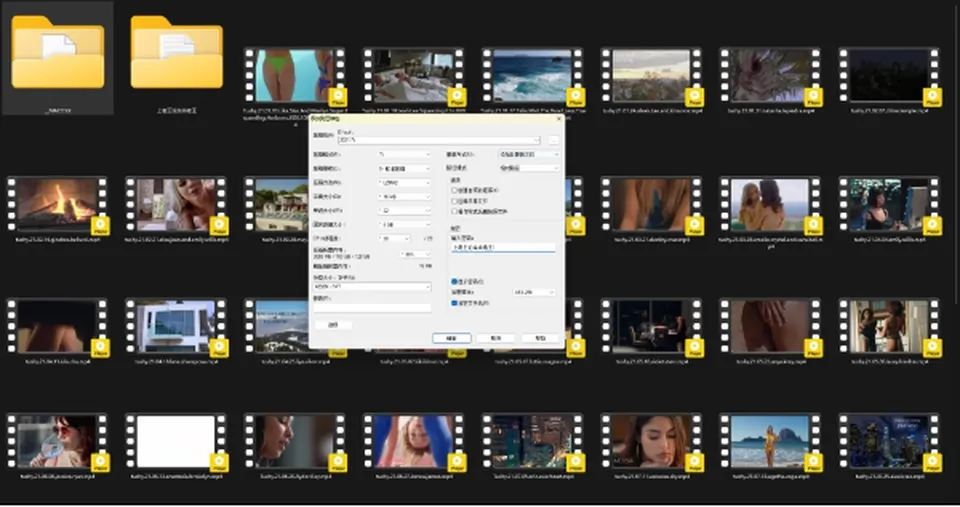This screenshot has width=960, height=507.
Task: Open the Compression level dropdown
Action: click(404, 168)
